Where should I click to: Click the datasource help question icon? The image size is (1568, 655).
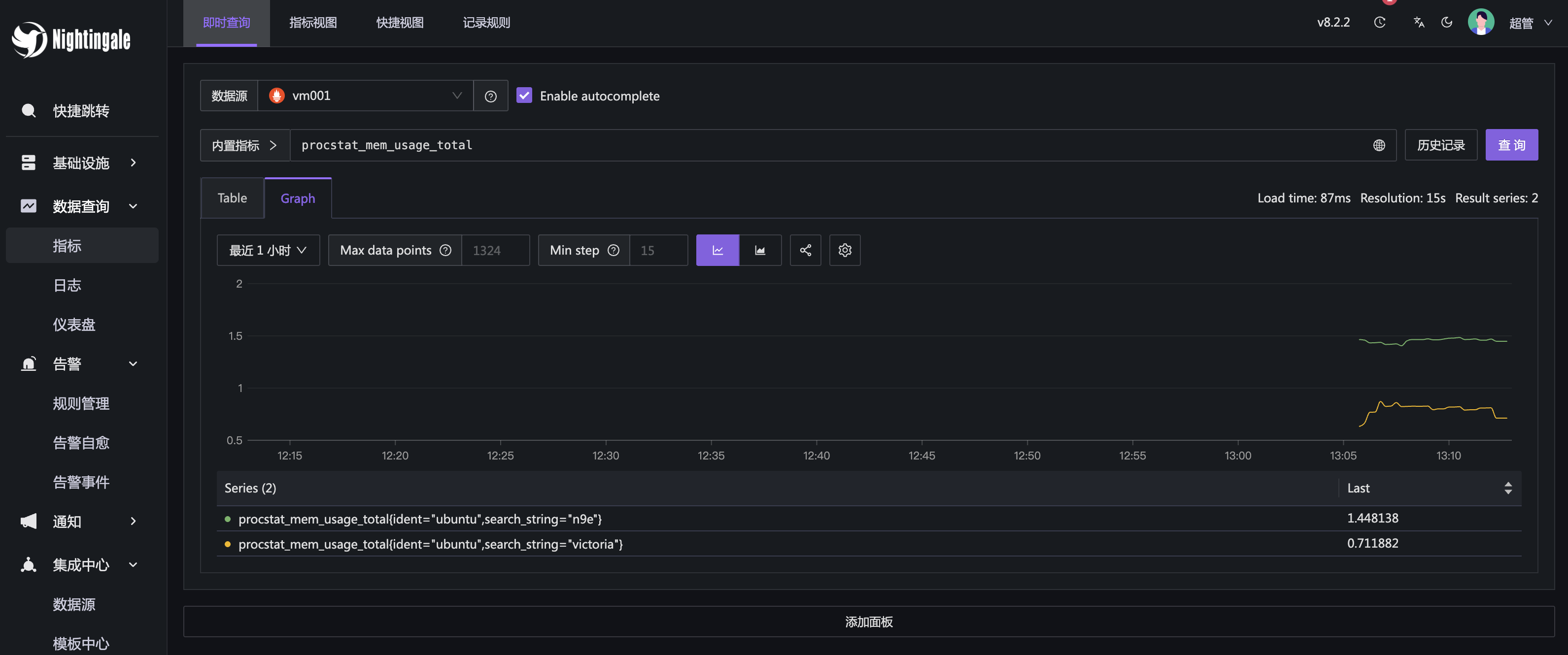[x=491, y=96]
